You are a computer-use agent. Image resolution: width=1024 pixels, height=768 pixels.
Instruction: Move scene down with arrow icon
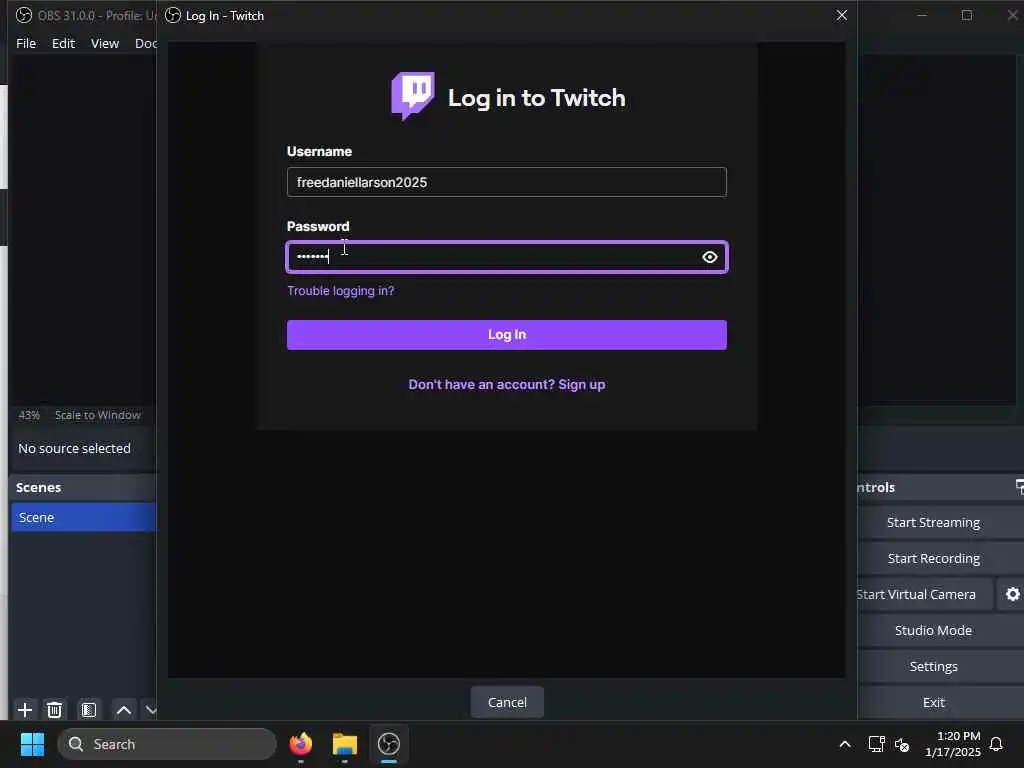coord(151,709)
